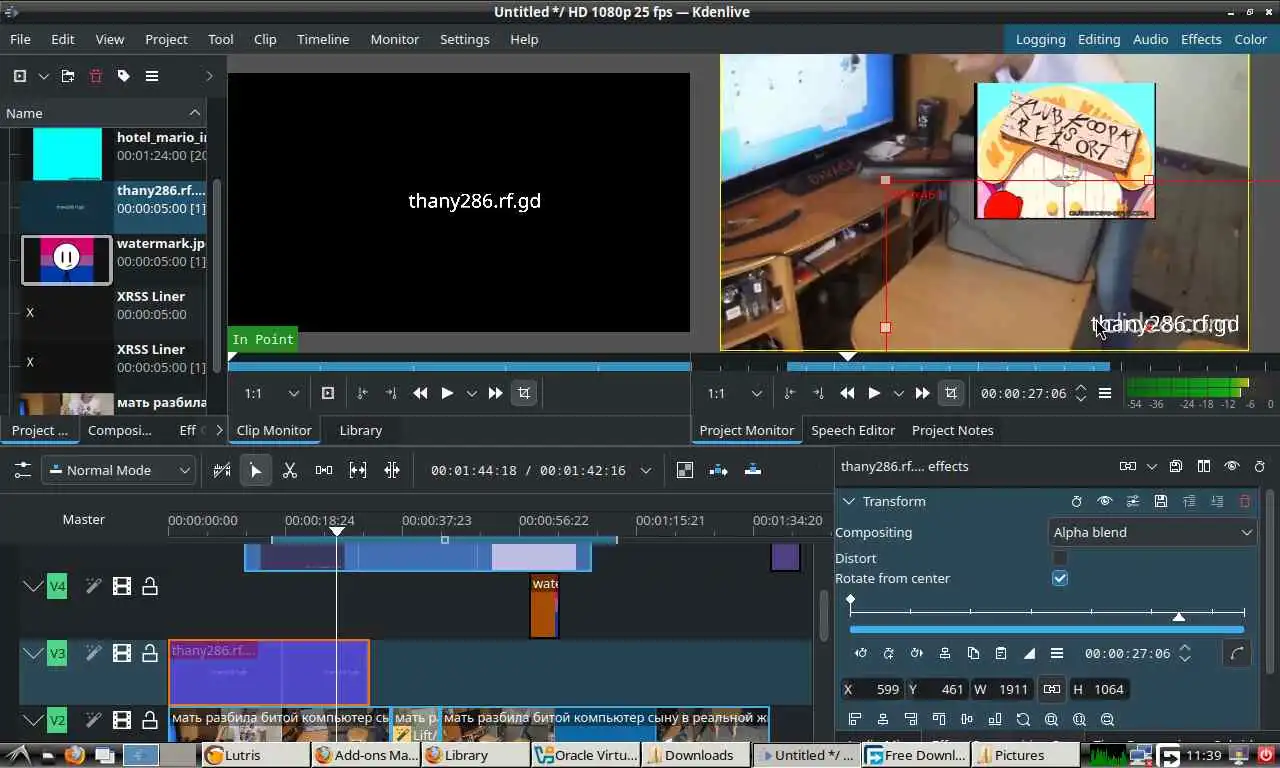Reset transform to original size icon
1280x768 pixels.
click(1023, 719)
